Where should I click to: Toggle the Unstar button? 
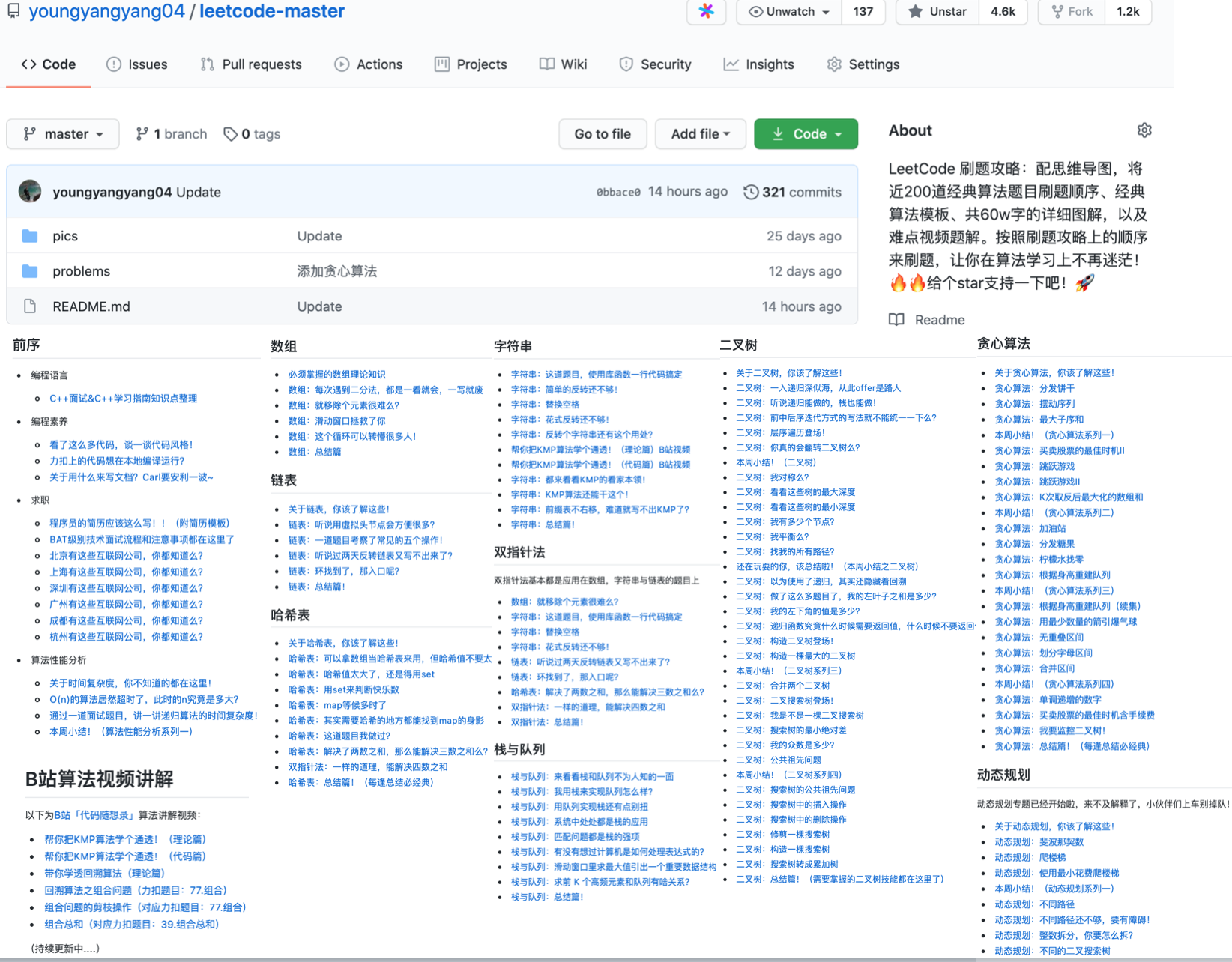937,11
